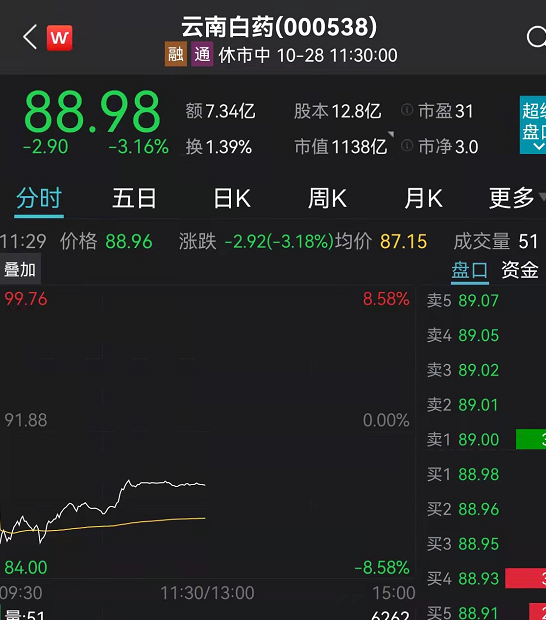
Task: Tap the 09:30 time axis label
Action: coord(21,593)
